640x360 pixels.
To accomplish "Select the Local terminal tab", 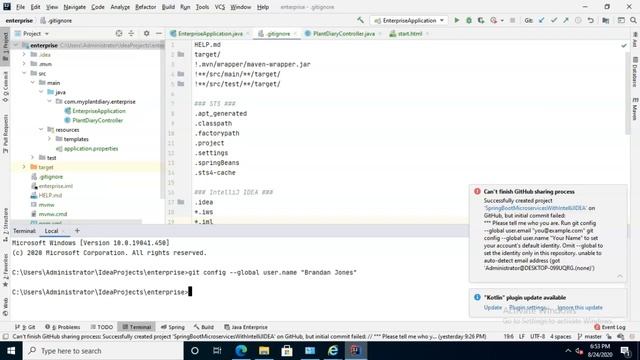I will pyautogui.click(x=51, y=231).
